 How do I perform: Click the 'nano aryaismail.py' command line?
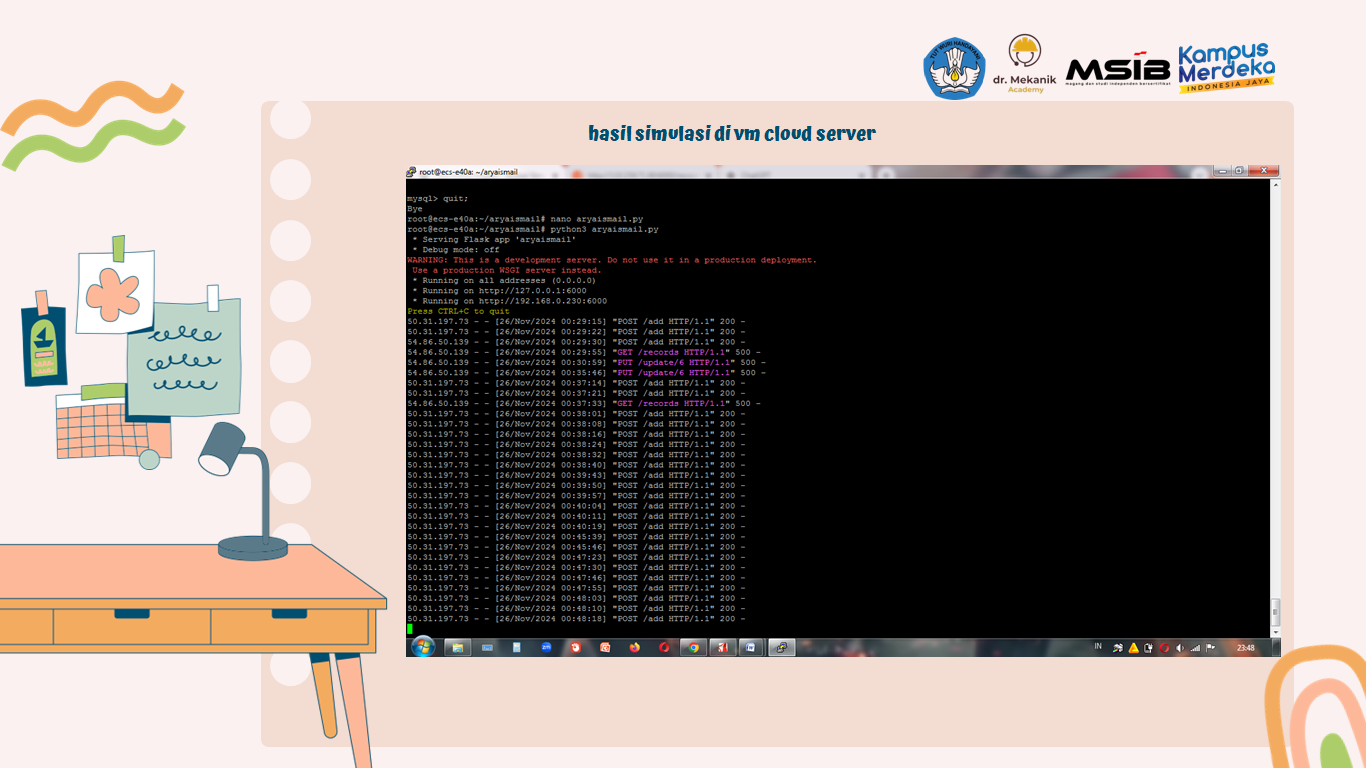click(x=525, y=219)
